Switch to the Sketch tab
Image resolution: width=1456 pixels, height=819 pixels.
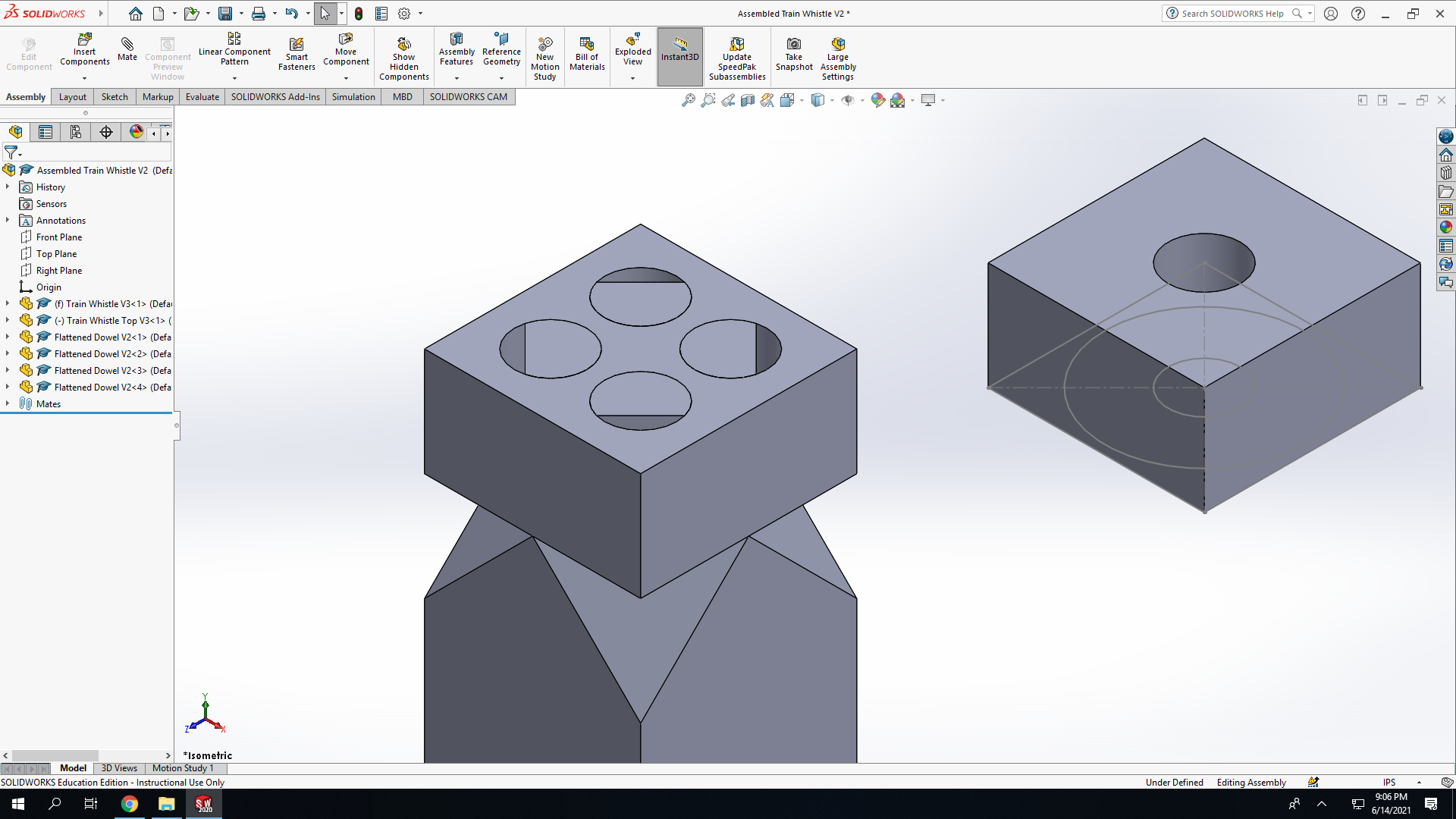coord(115,97)
